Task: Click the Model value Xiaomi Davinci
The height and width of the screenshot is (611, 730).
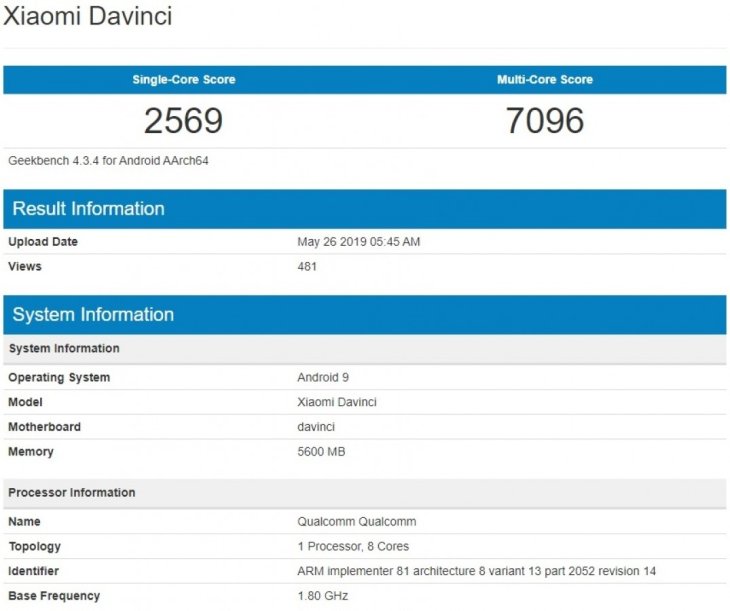Action: 337,403
